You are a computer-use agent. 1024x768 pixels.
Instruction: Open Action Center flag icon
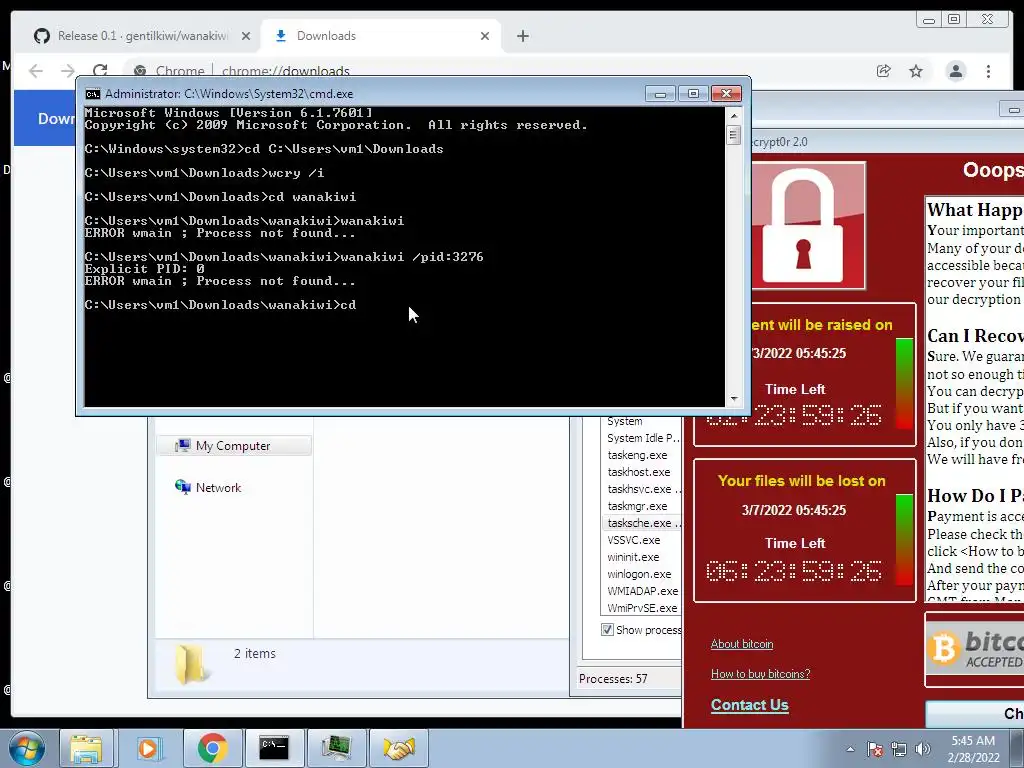(x=875, y=749)
